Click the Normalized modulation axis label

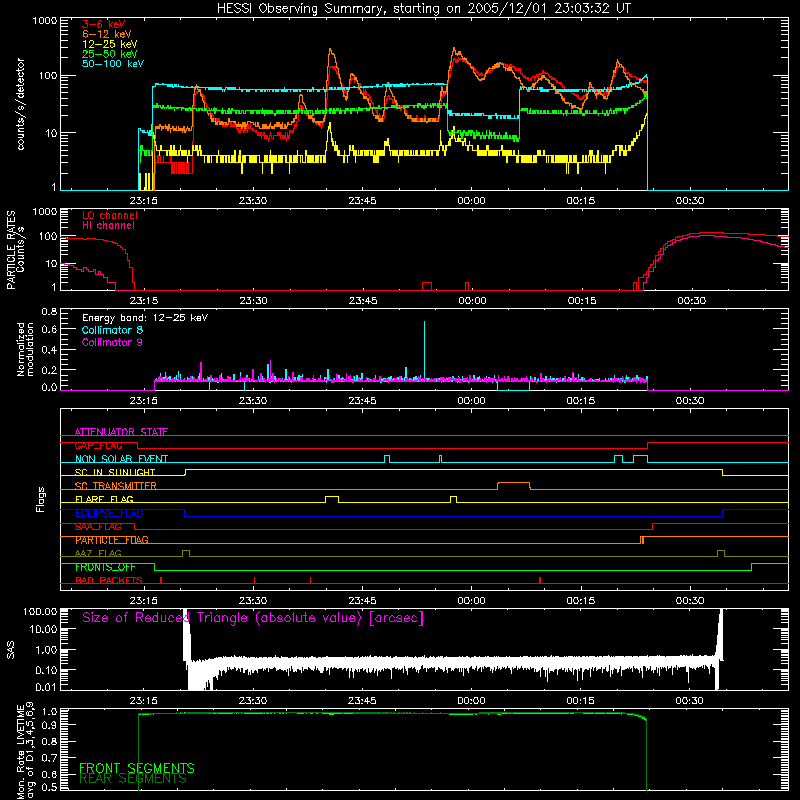tap(25, 349)
